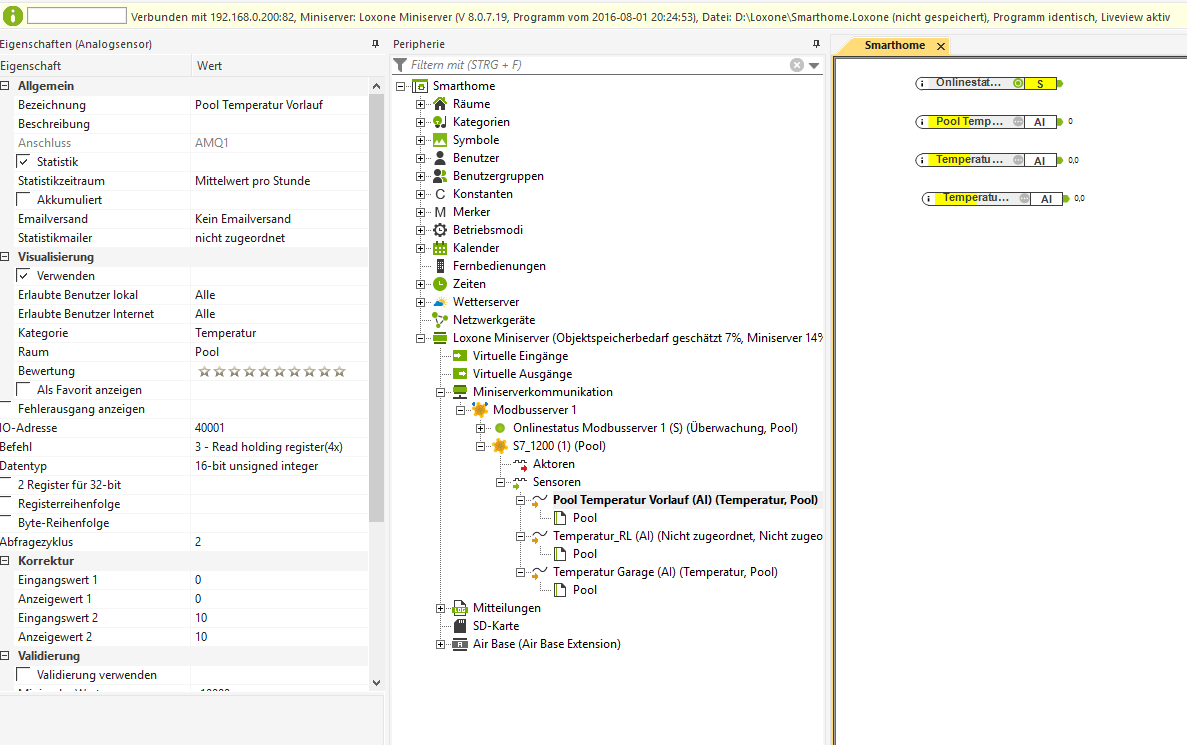Viewport: 1187px width, 745px height.
Task: Click the Räume house icon in tree
Action: 440,104
